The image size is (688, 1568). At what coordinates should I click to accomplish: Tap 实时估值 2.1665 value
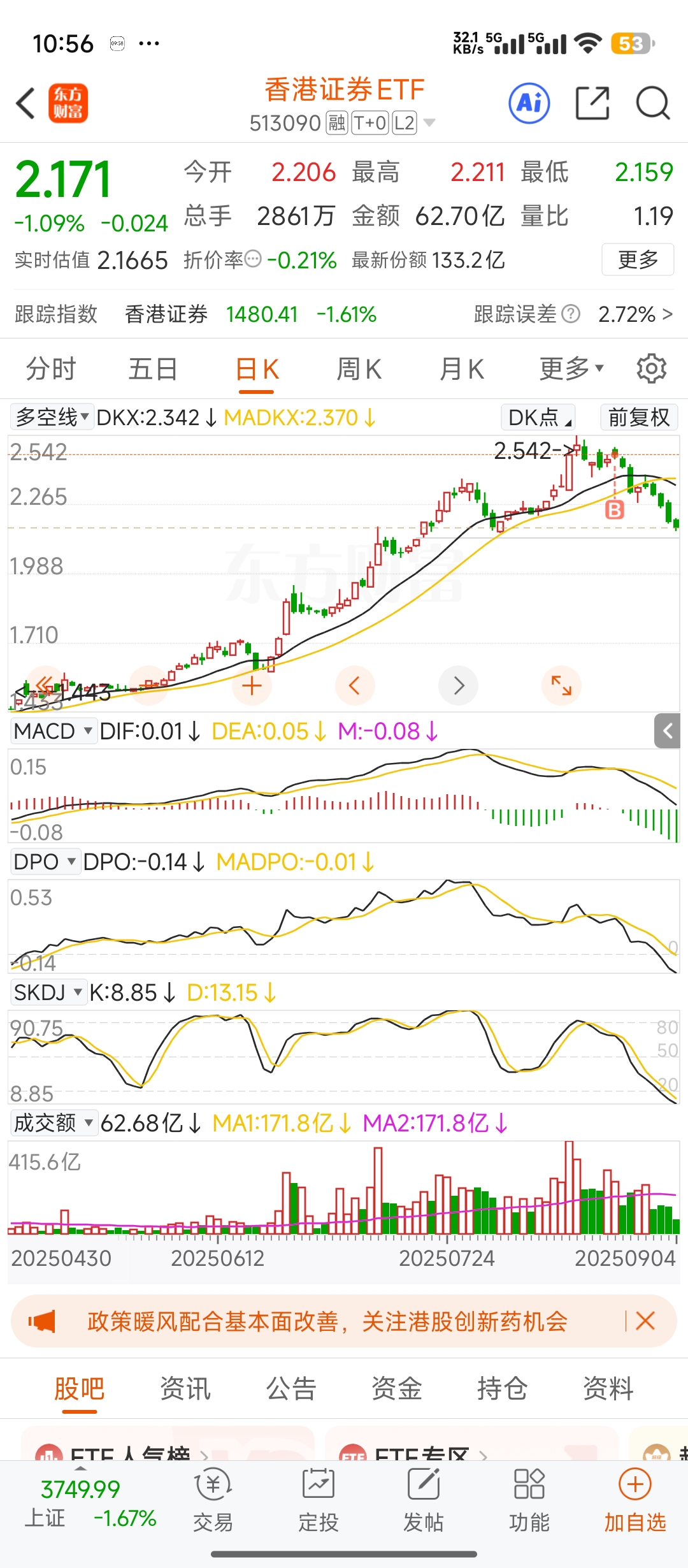click(x=133, y=259)
